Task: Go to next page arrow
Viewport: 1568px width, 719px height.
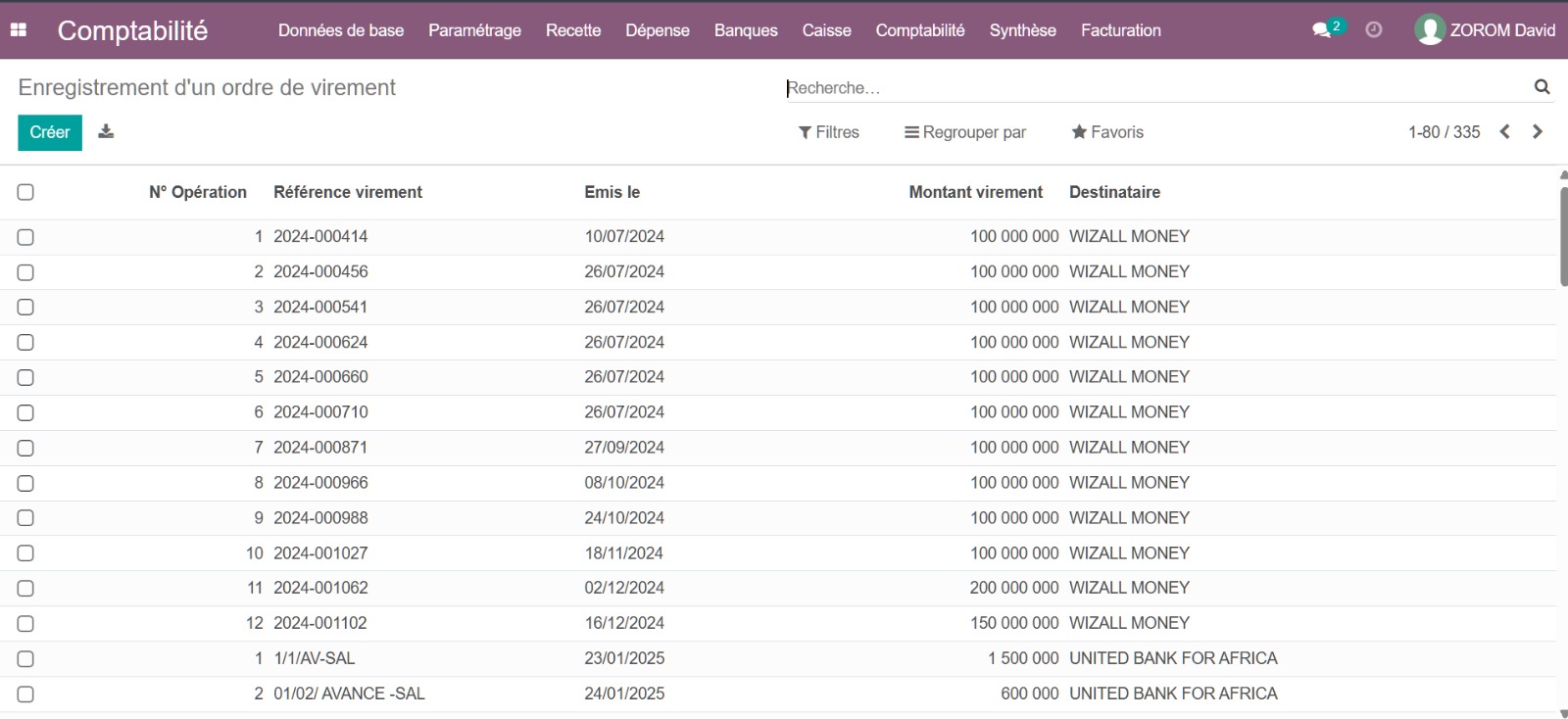Action: (x=1538, y=131)
